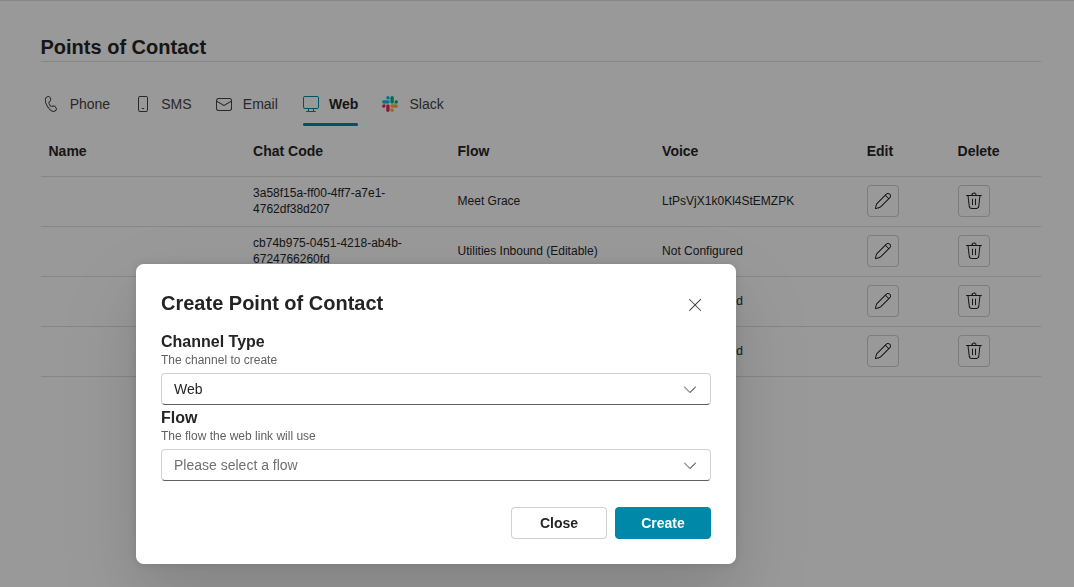Click the pencil icon for Utilities Inbound
The height and width of the screenshot is (587, 1074).
(882, 250)
